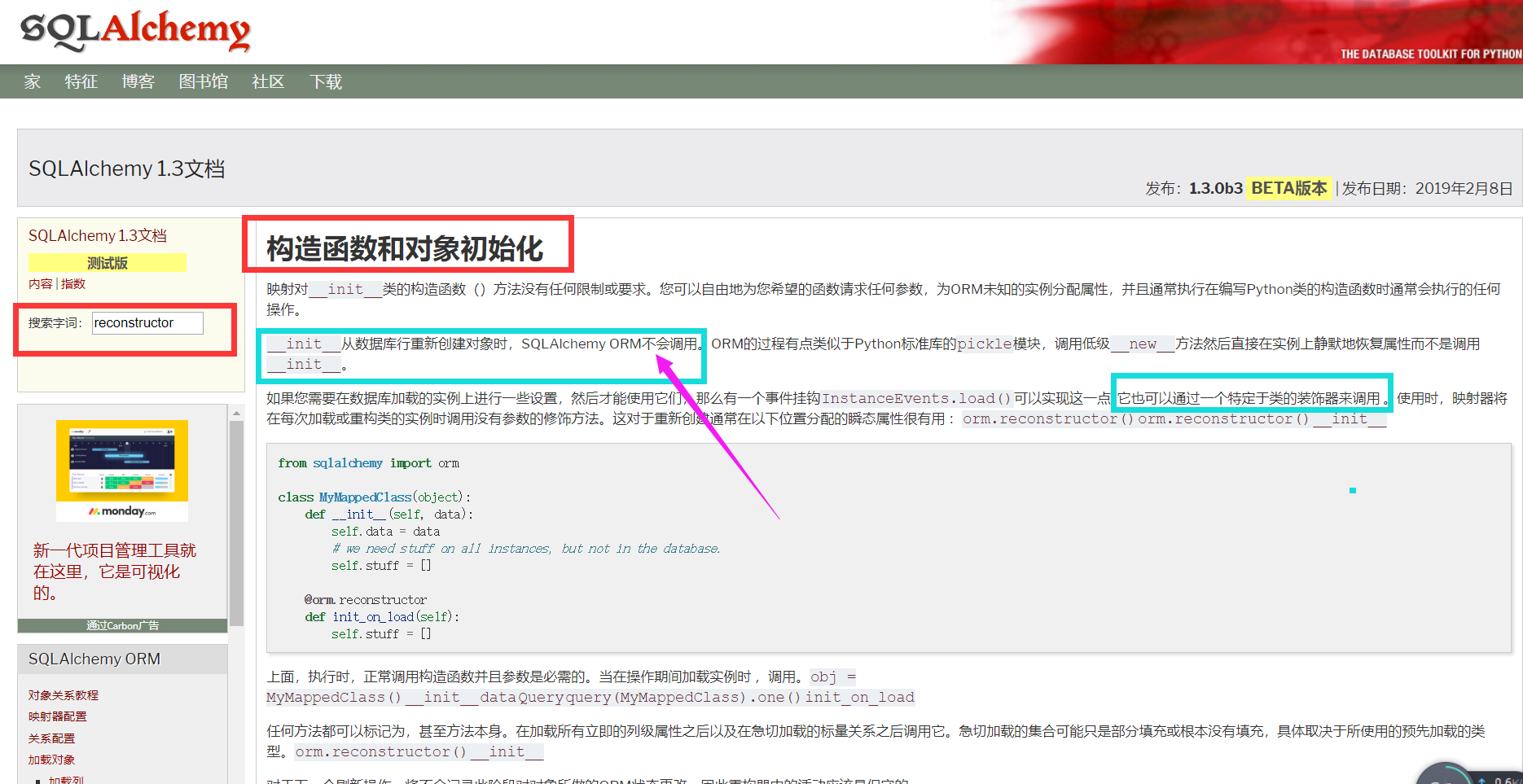Open the 图书馆 menu item
The image size is (1523, 784).
[203, 81]
